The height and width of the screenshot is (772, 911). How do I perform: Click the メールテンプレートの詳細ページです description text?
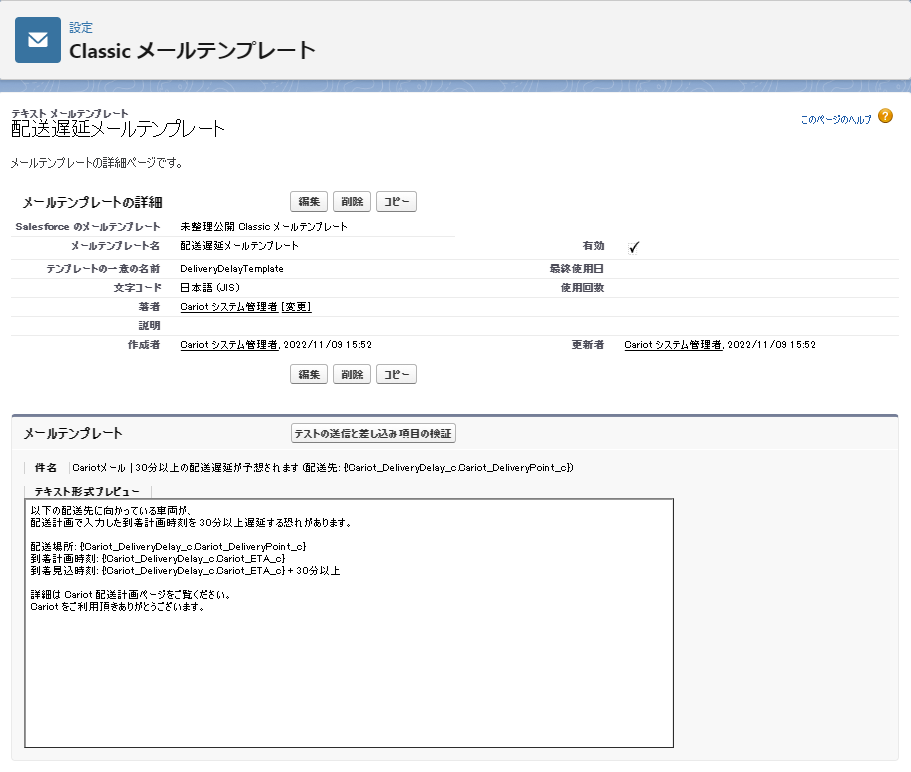[x=97, y=163]
